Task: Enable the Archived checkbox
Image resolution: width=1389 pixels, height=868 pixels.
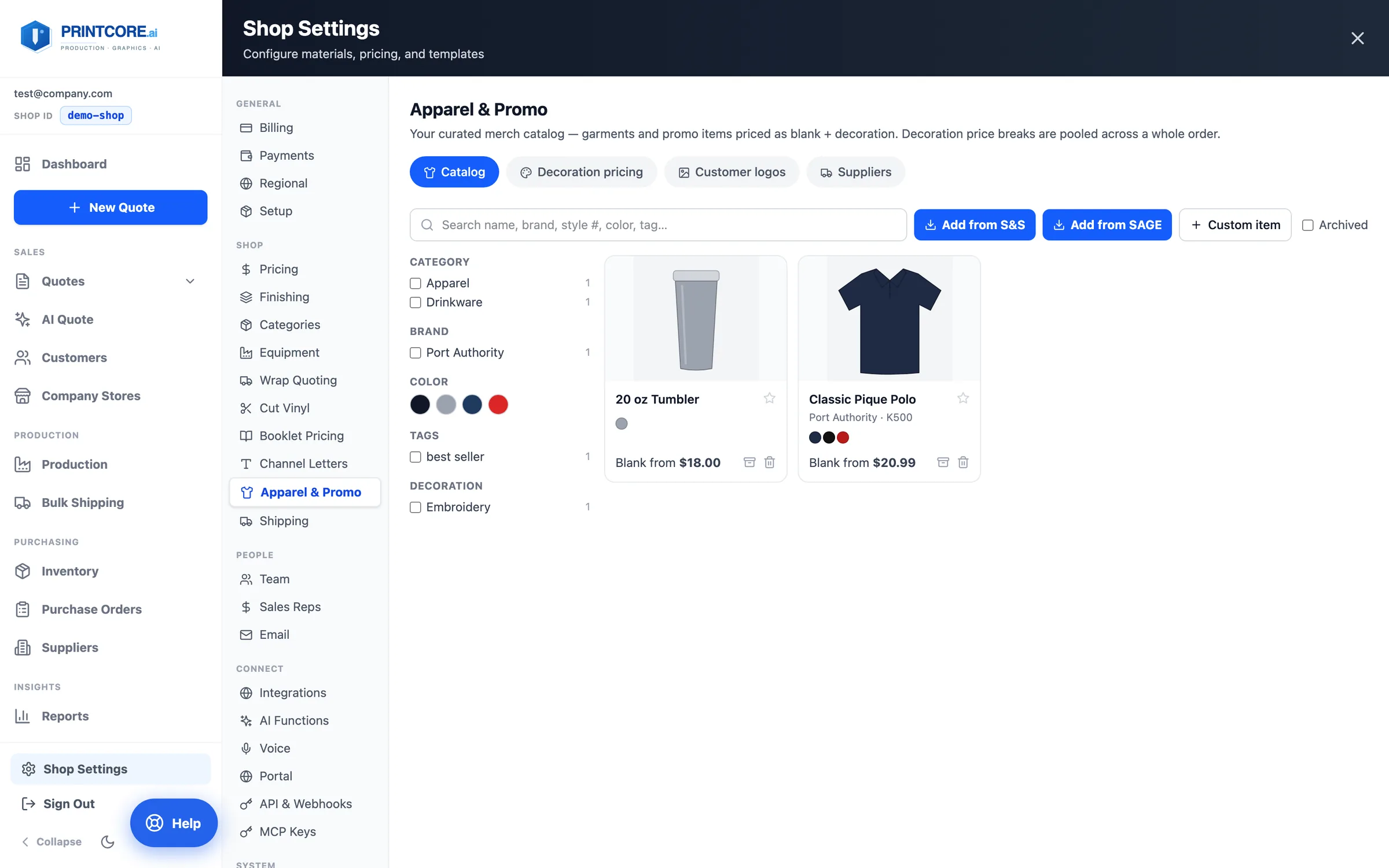Action: click(1307, 225)
